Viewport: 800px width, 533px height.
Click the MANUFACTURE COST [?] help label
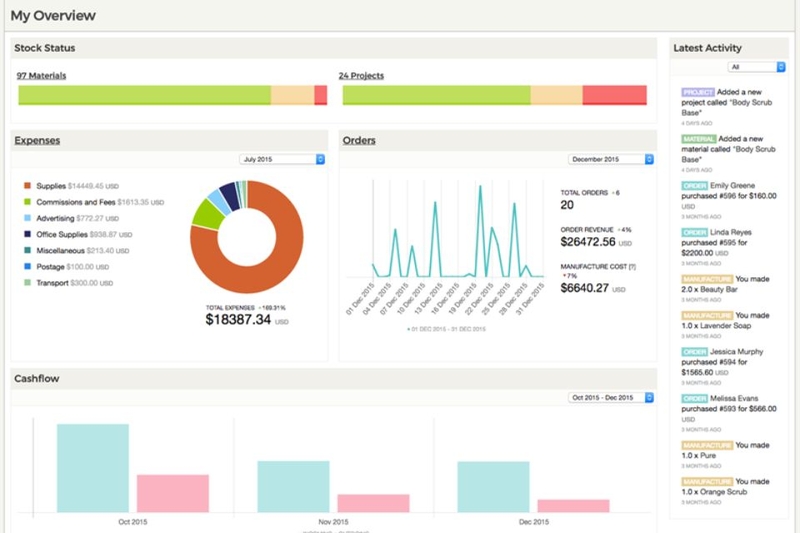[x=598, y=267]
